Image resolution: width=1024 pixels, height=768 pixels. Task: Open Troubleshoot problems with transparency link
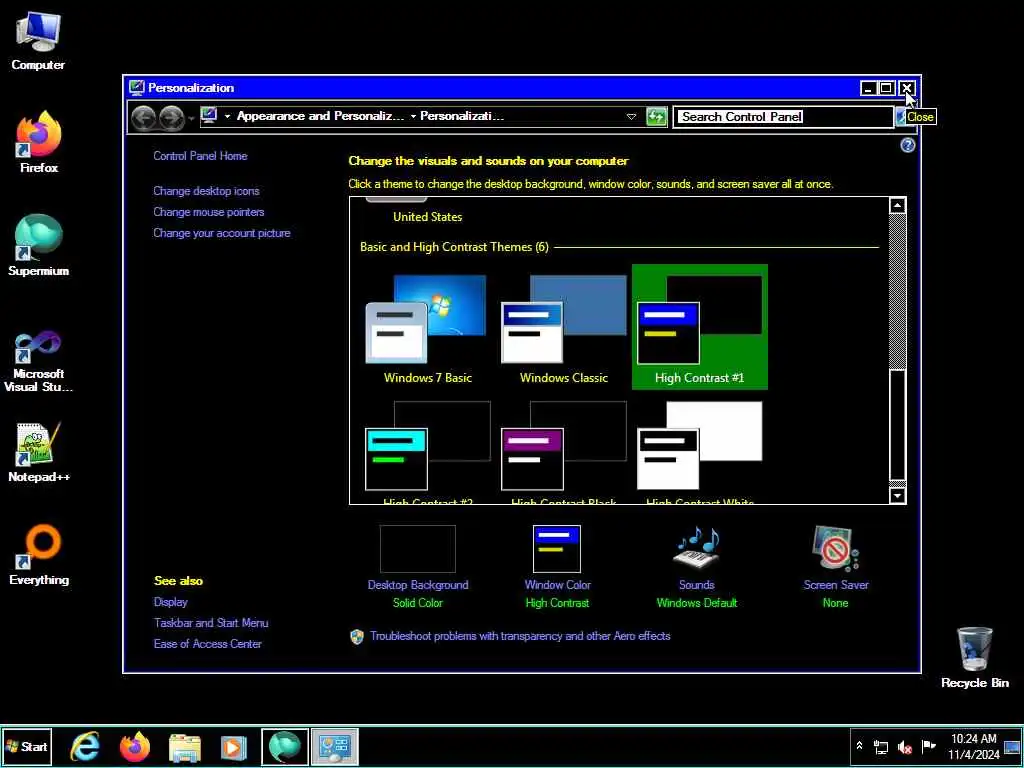click(x=520, y=635)
